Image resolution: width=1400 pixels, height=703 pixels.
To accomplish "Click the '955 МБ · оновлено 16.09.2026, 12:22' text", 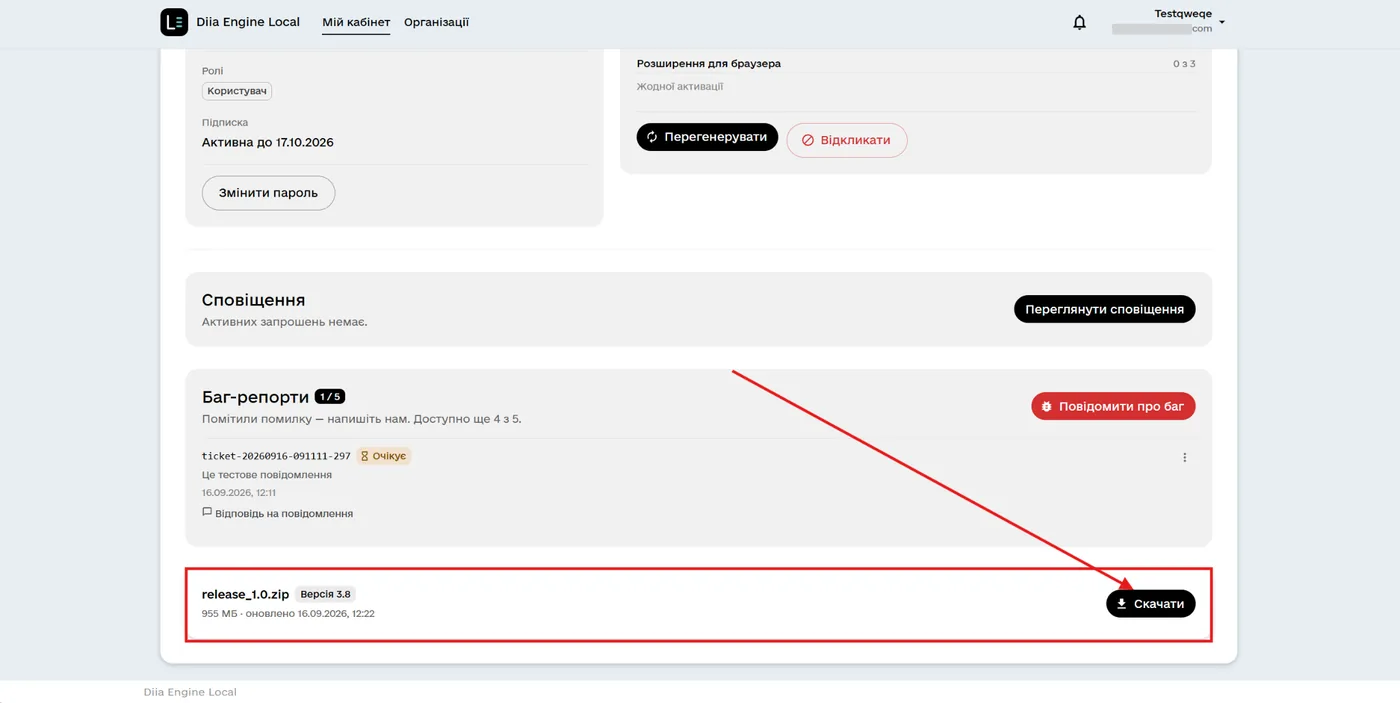I will [288, 613].
